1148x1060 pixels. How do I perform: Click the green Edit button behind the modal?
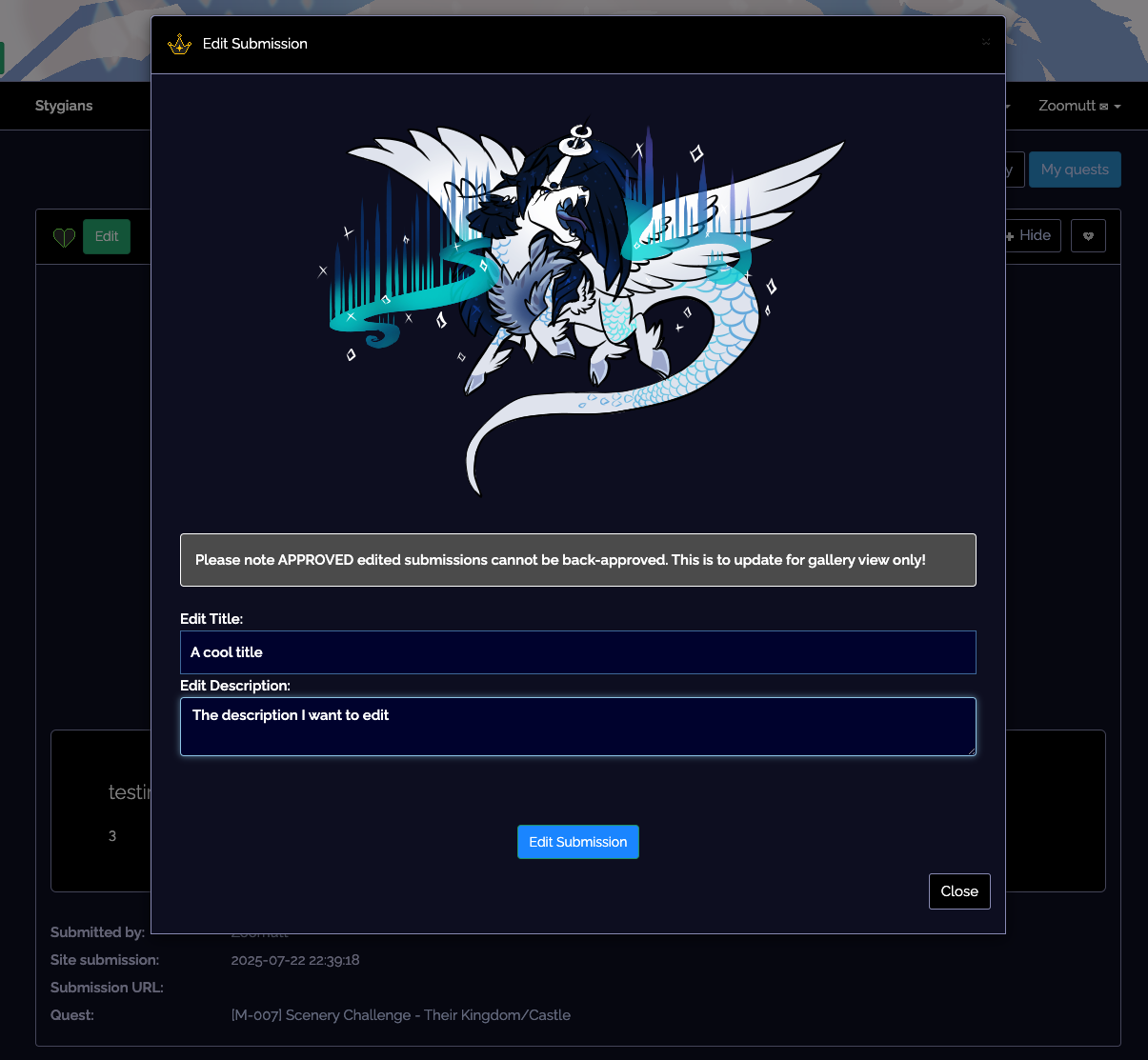click(107, 236)
